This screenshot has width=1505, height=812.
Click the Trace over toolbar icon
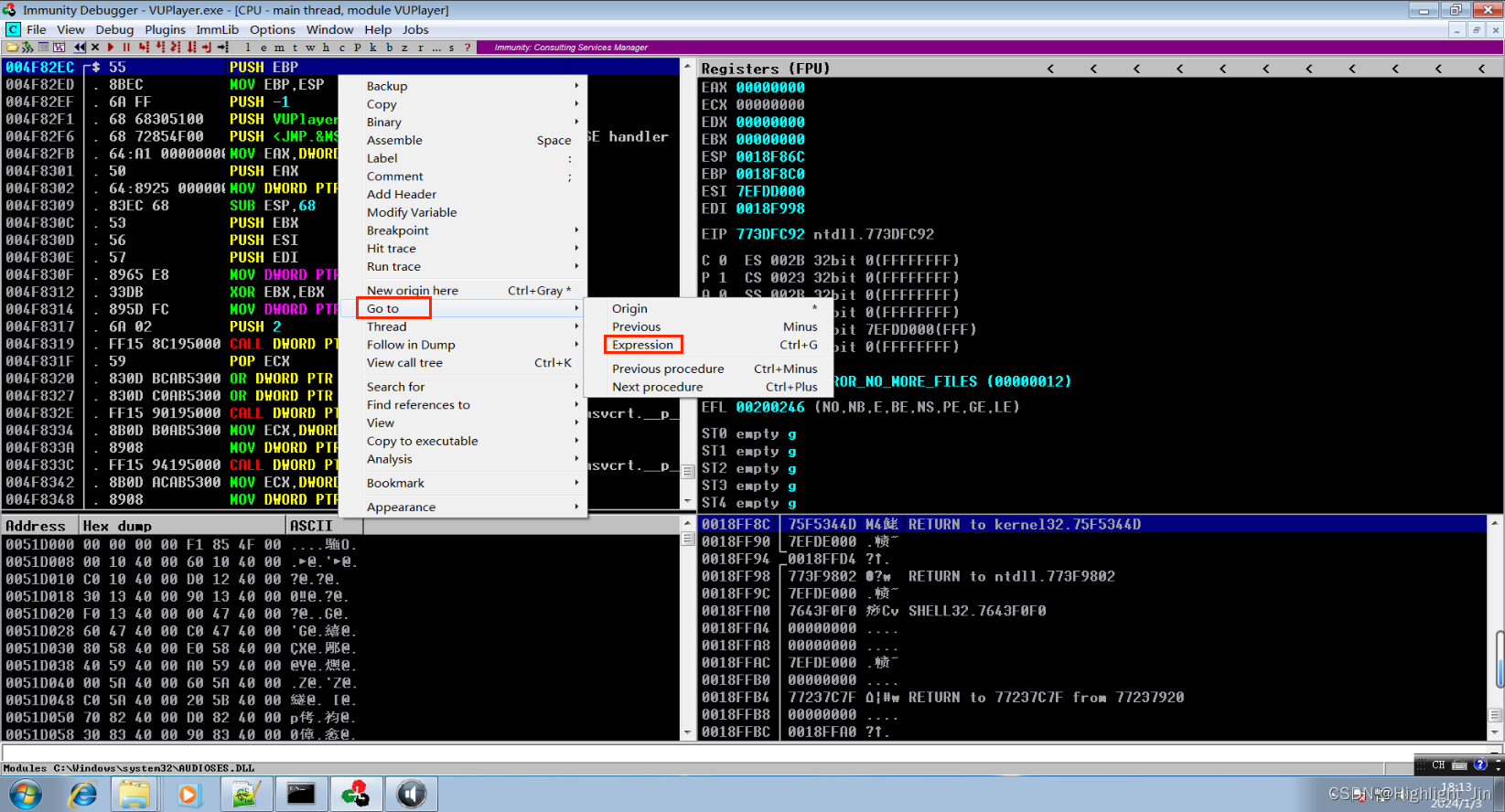tap(191, 47)
